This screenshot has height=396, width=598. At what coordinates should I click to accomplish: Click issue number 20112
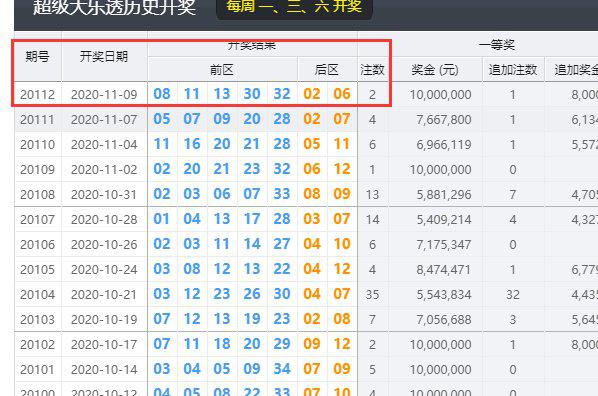click(x=37, y=95)
